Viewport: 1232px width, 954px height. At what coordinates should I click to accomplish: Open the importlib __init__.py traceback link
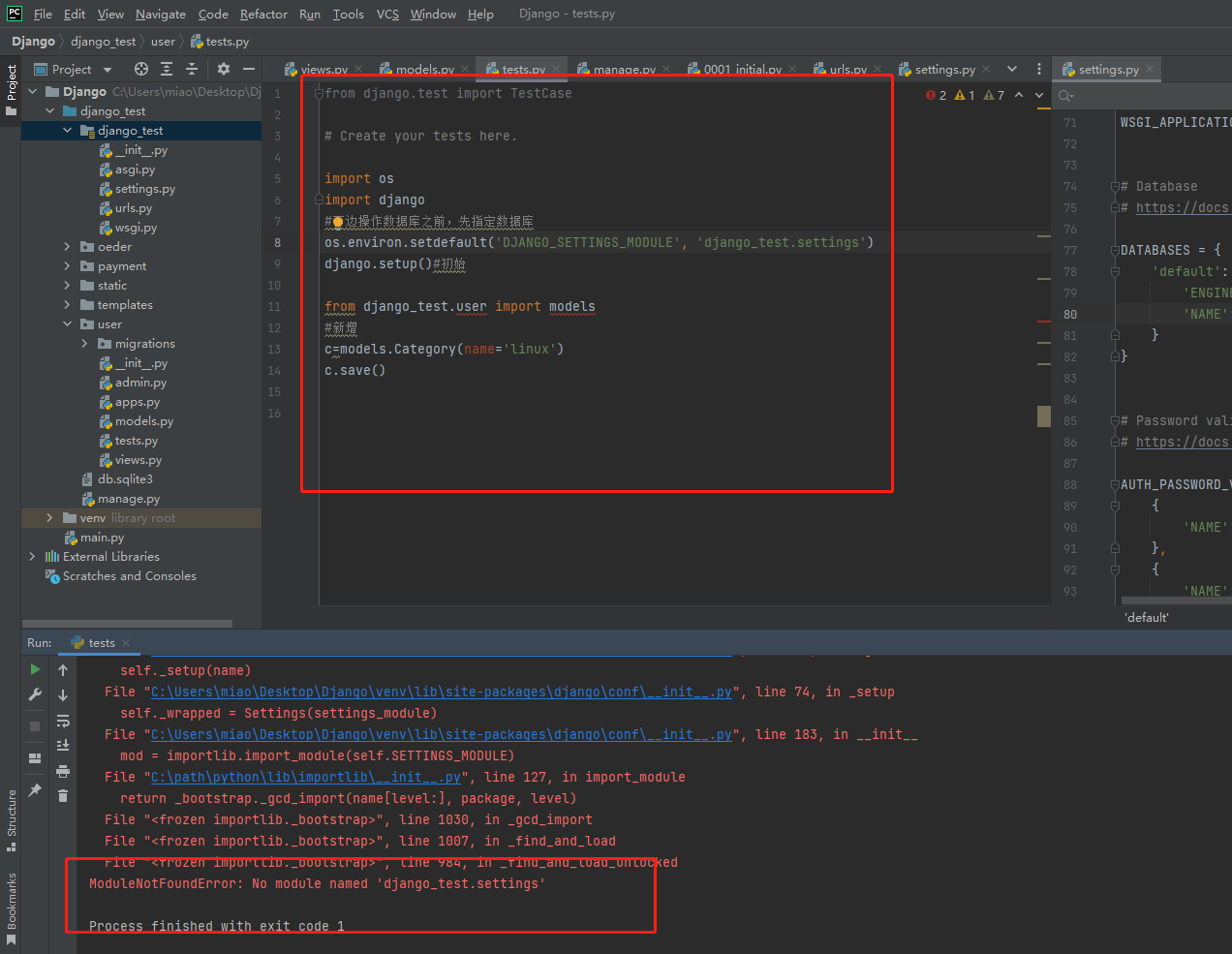point(305,777)
